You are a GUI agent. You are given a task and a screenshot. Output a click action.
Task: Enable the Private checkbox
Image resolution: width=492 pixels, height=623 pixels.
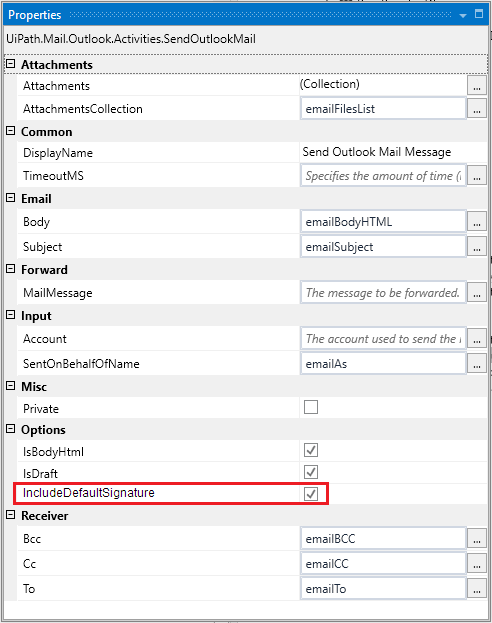(311, 407)
